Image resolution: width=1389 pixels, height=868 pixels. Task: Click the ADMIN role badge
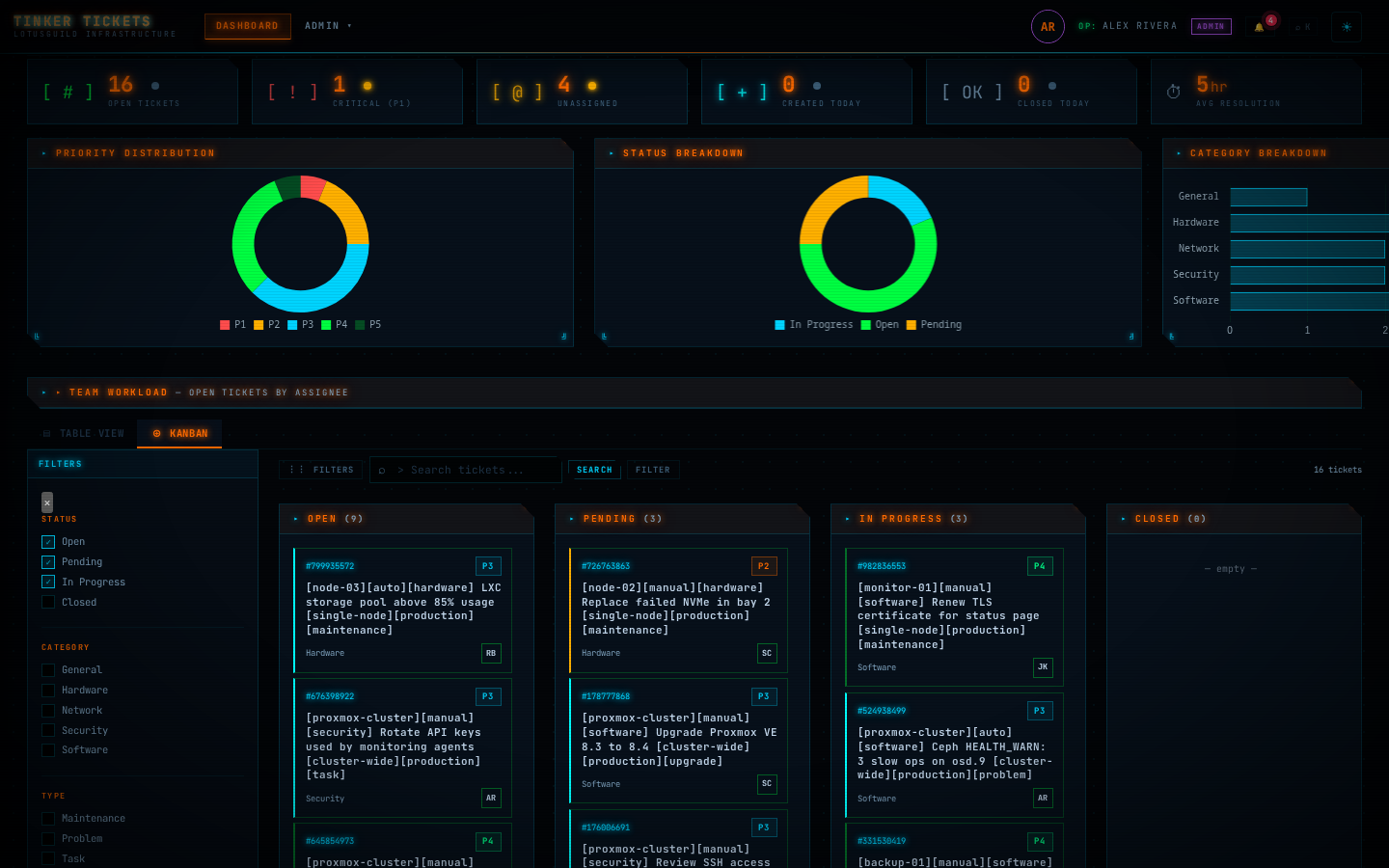click(1211, 26)
